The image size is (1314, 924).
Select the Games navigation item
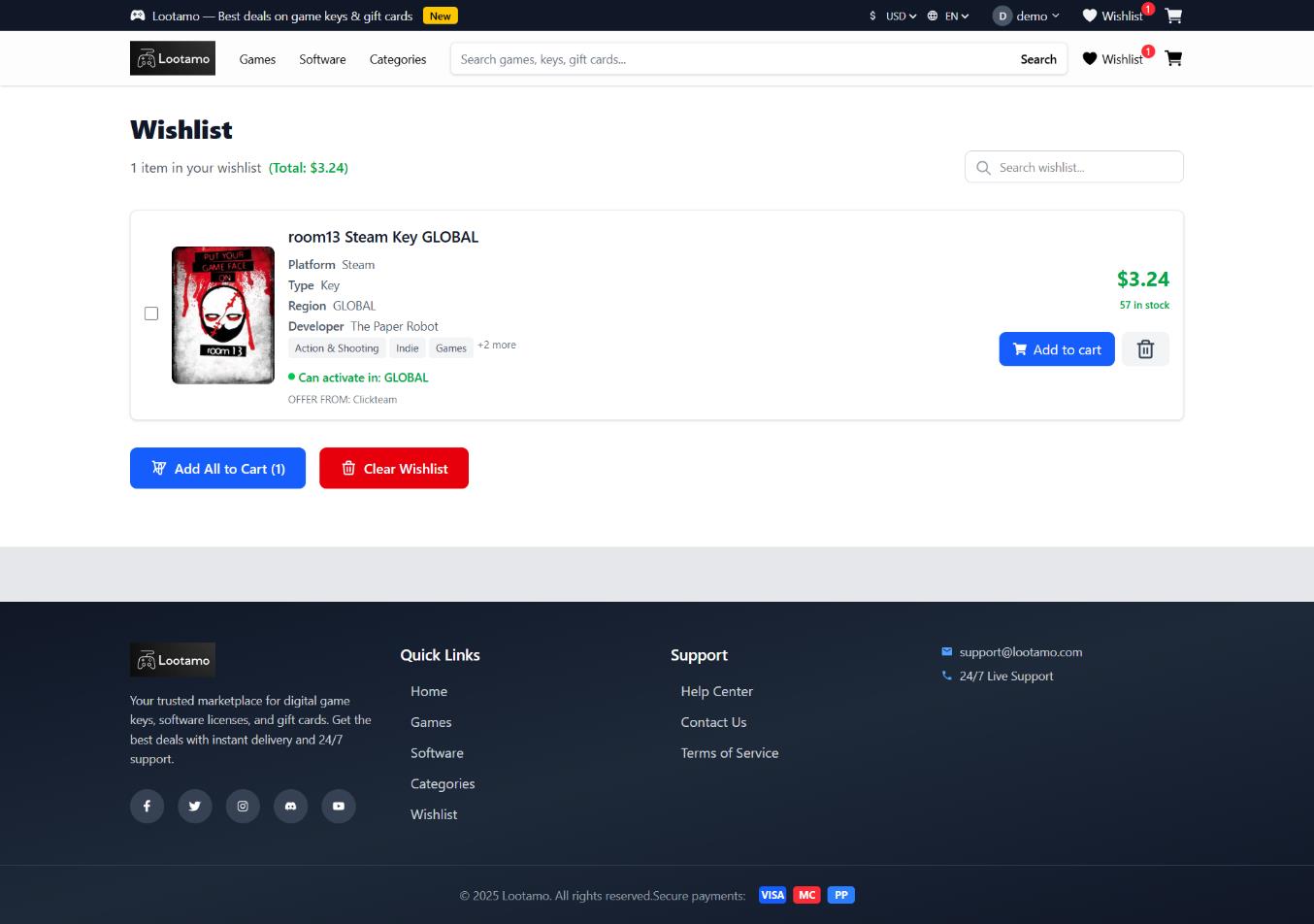tap(257, 59)
